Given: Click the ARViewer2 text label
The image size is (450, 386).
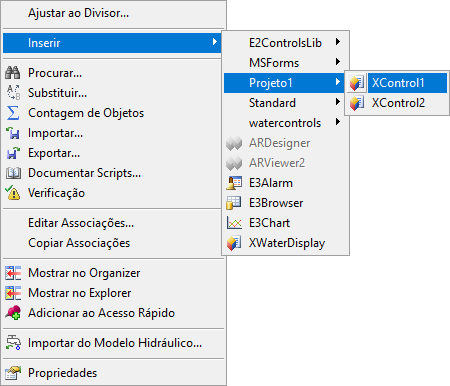Looking at the screenshot, I should tap(277, 163).
